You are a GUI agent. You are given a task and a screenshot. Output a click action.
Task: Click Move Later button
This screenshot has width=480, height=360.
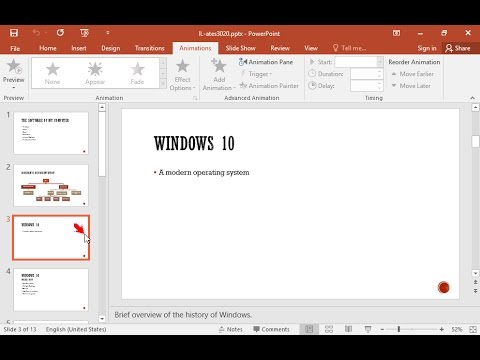411,86
